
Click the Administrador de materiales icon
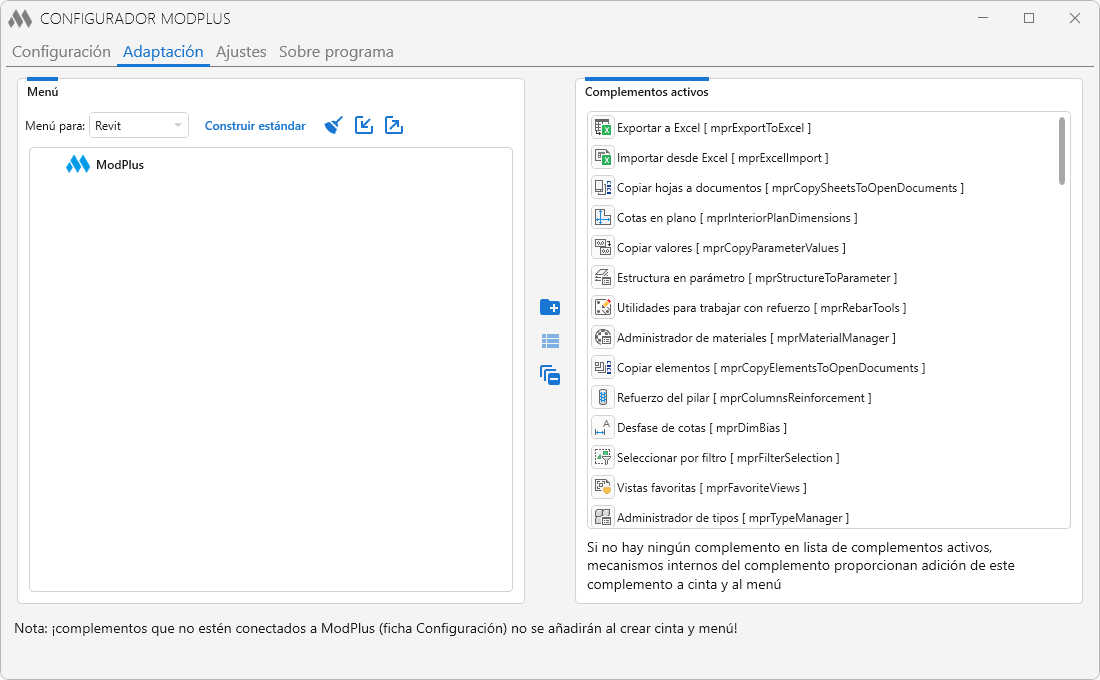pos(603,338)
